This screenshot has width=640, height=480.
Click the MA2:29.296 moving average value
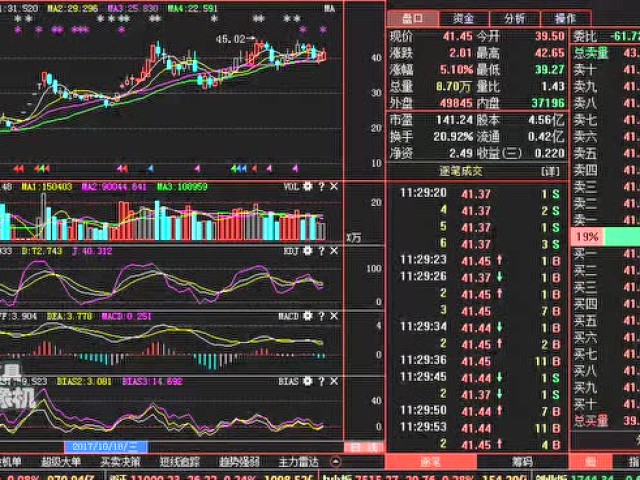click(x=73, y=9)
